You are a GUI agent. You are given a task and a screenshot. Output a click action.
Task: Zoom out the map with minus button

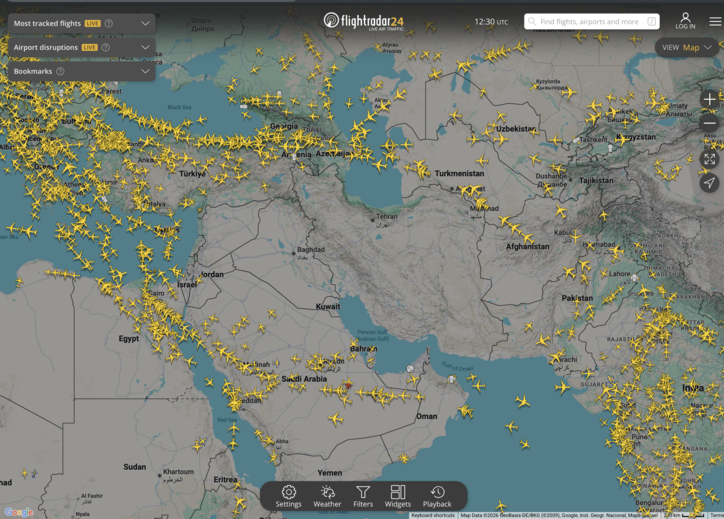click(x=709, y=124)
